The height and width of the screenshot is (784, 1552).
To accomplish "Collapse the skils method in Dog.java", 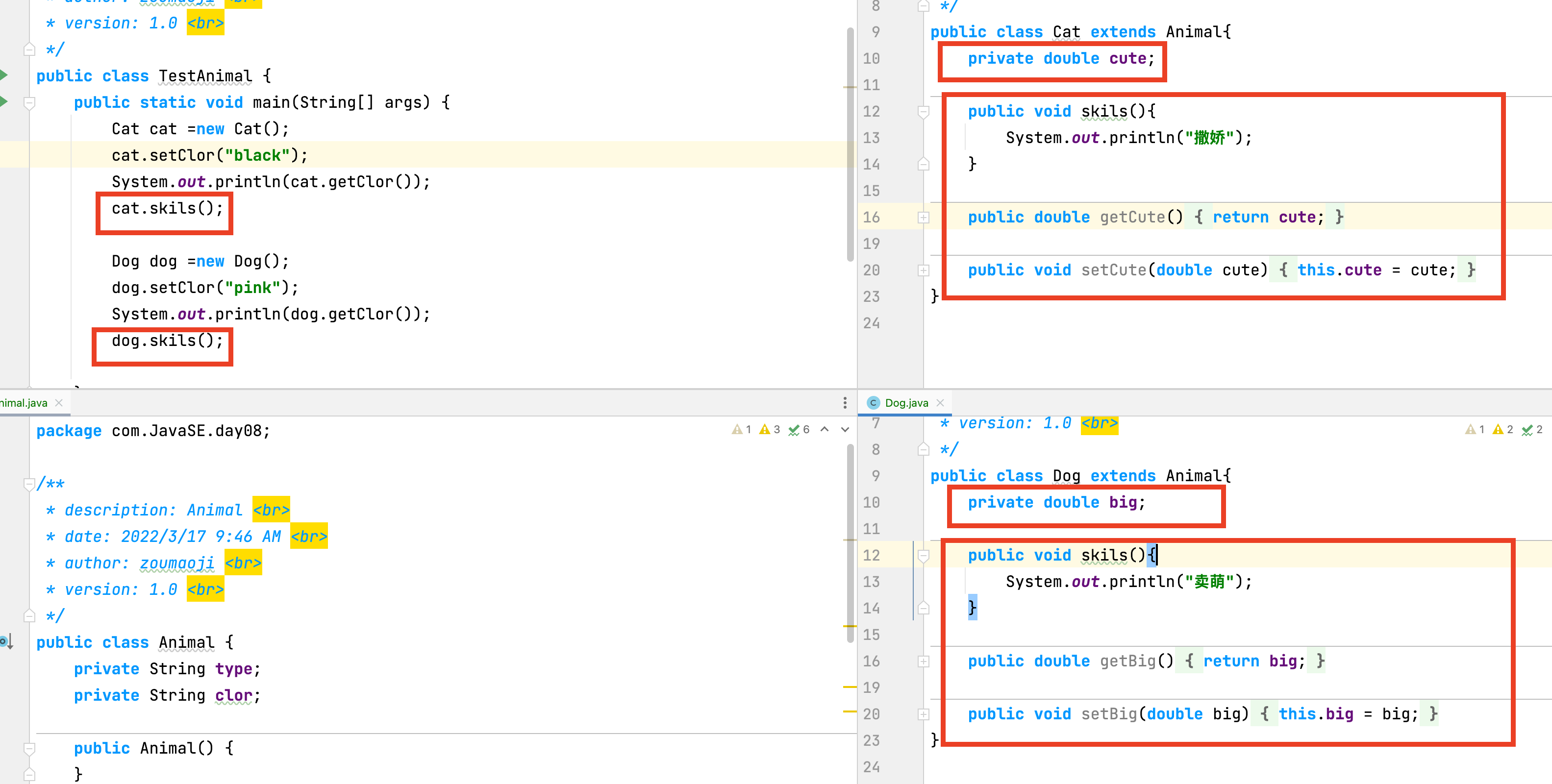I will (x=923, y=555).
